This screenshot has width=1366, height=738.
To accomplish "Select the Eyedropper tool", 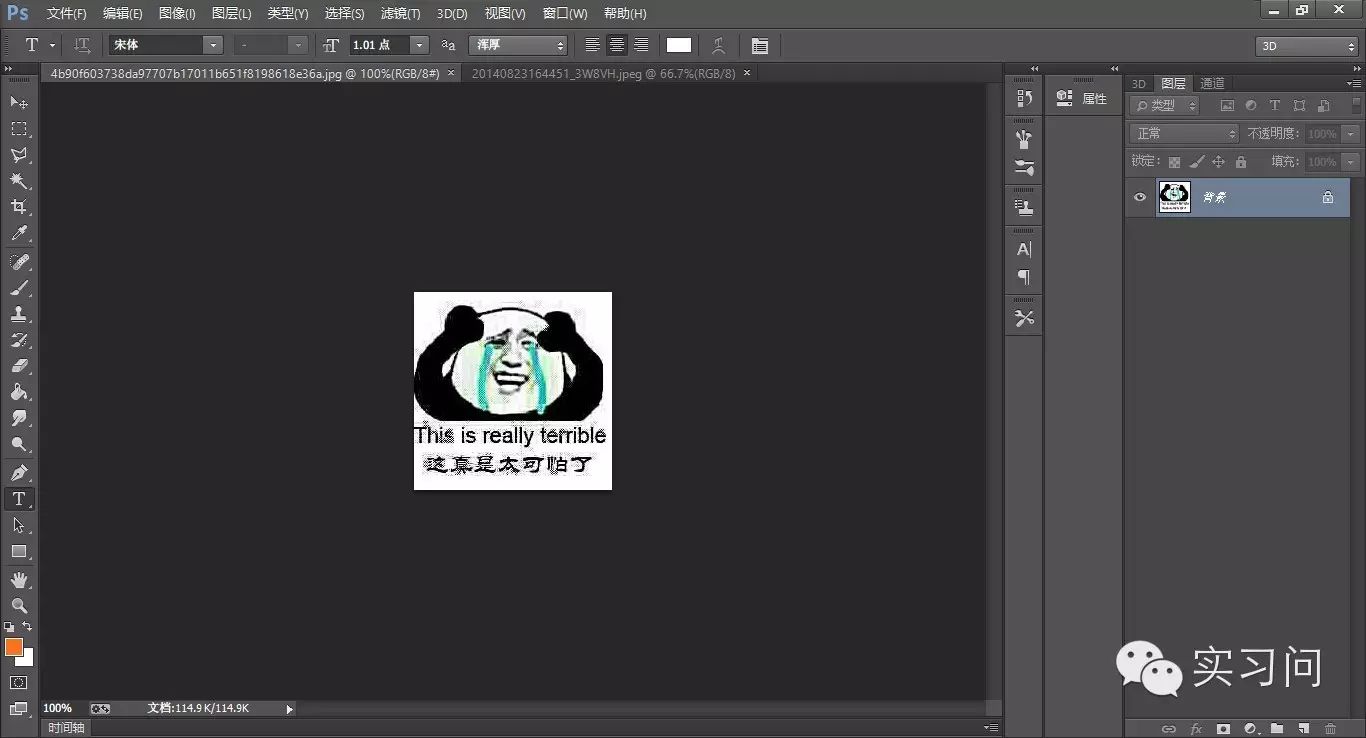I will [x=19, y=233].
